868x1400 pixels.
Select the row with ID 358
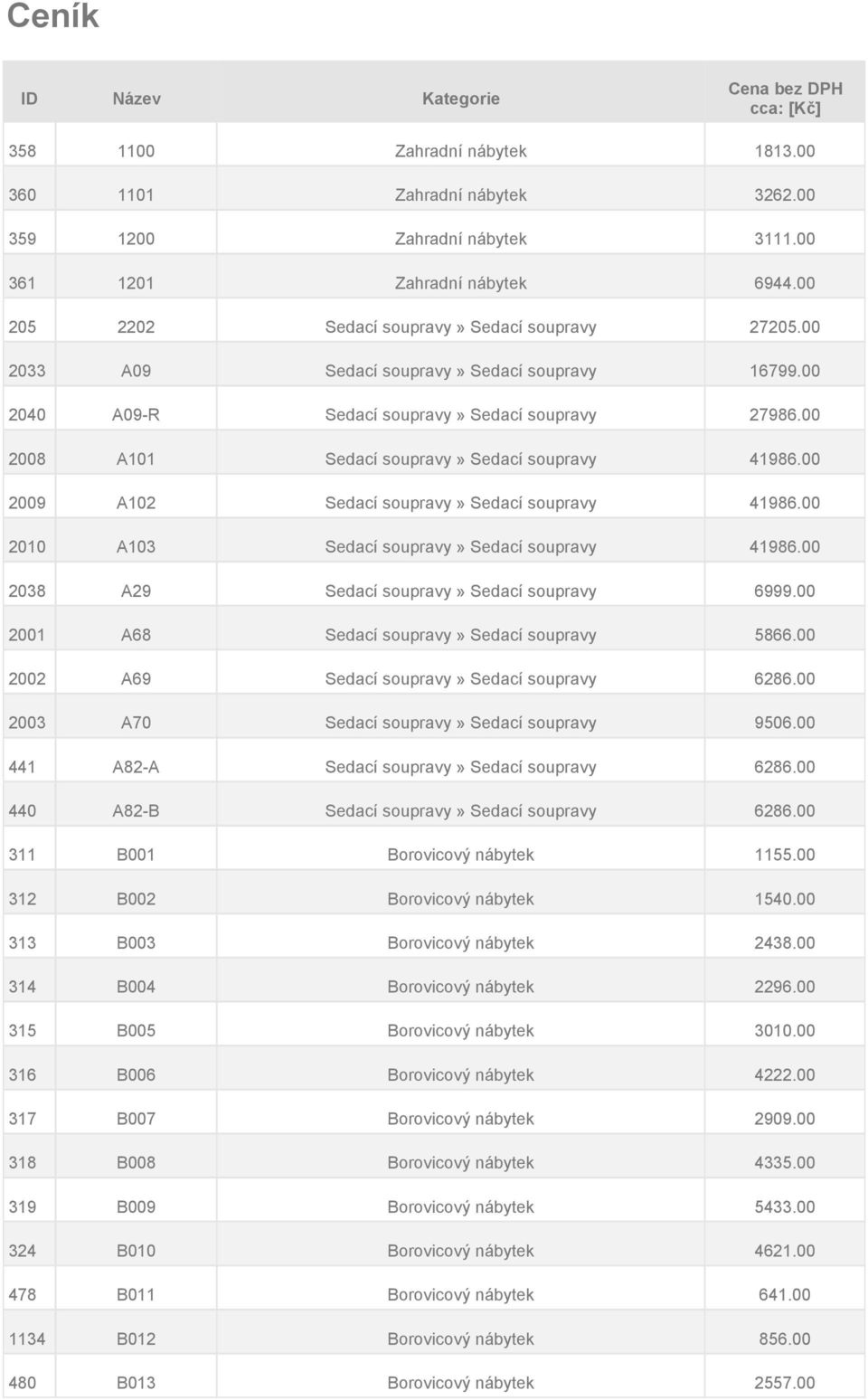coord(434,151)
